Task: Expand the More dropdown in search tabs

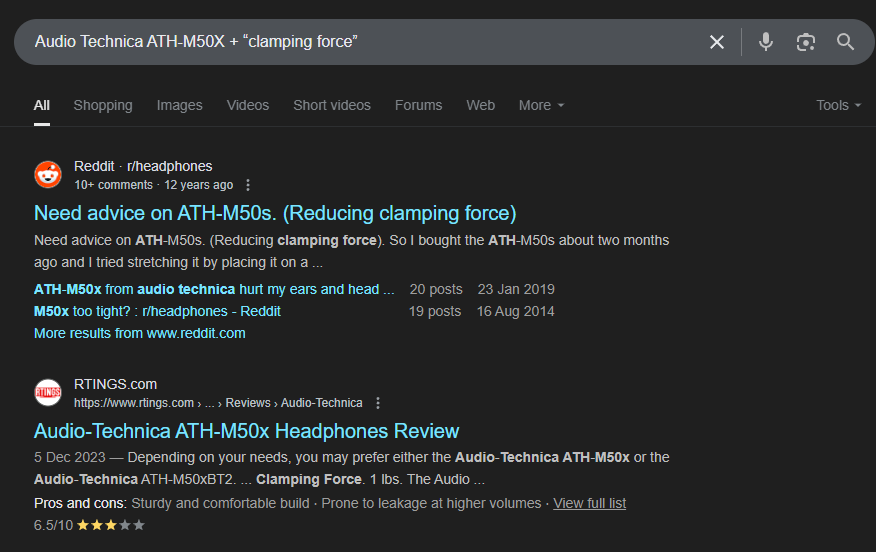Action: point(541,105)
